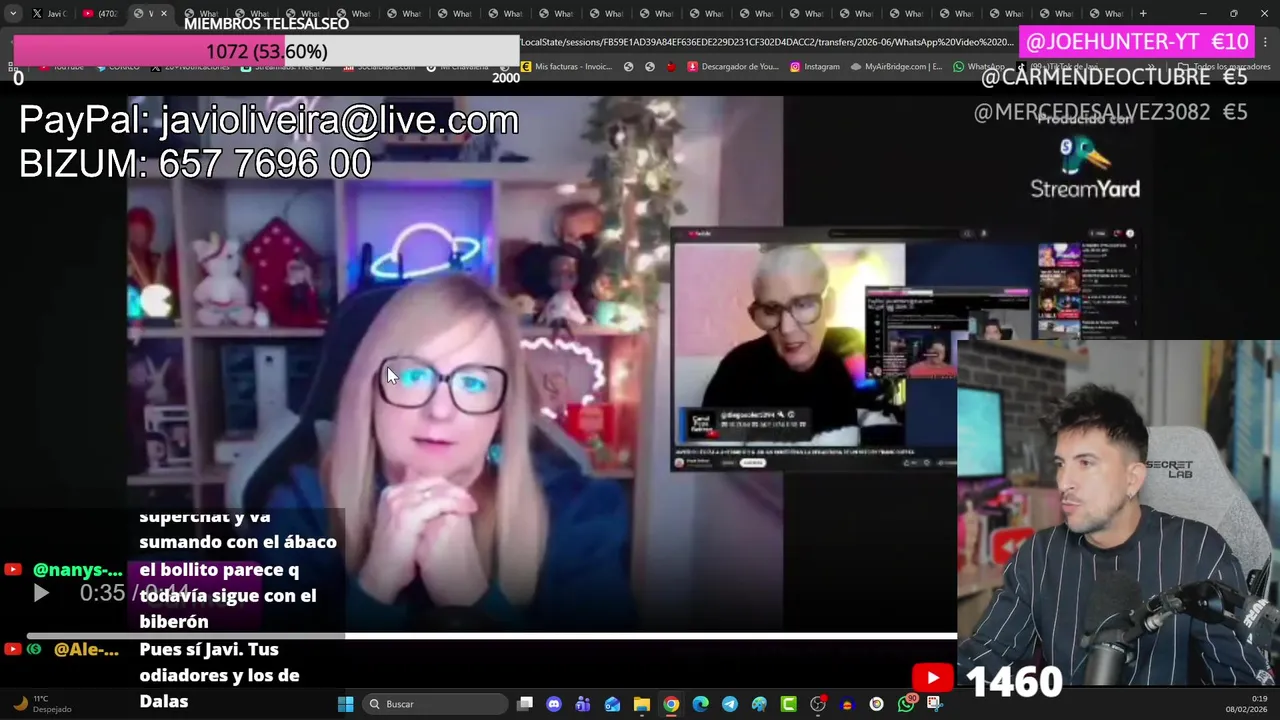The height and width of the screenshot is (720, 1280).
Task: Play the video with the play button
Action: click(41, 593)
